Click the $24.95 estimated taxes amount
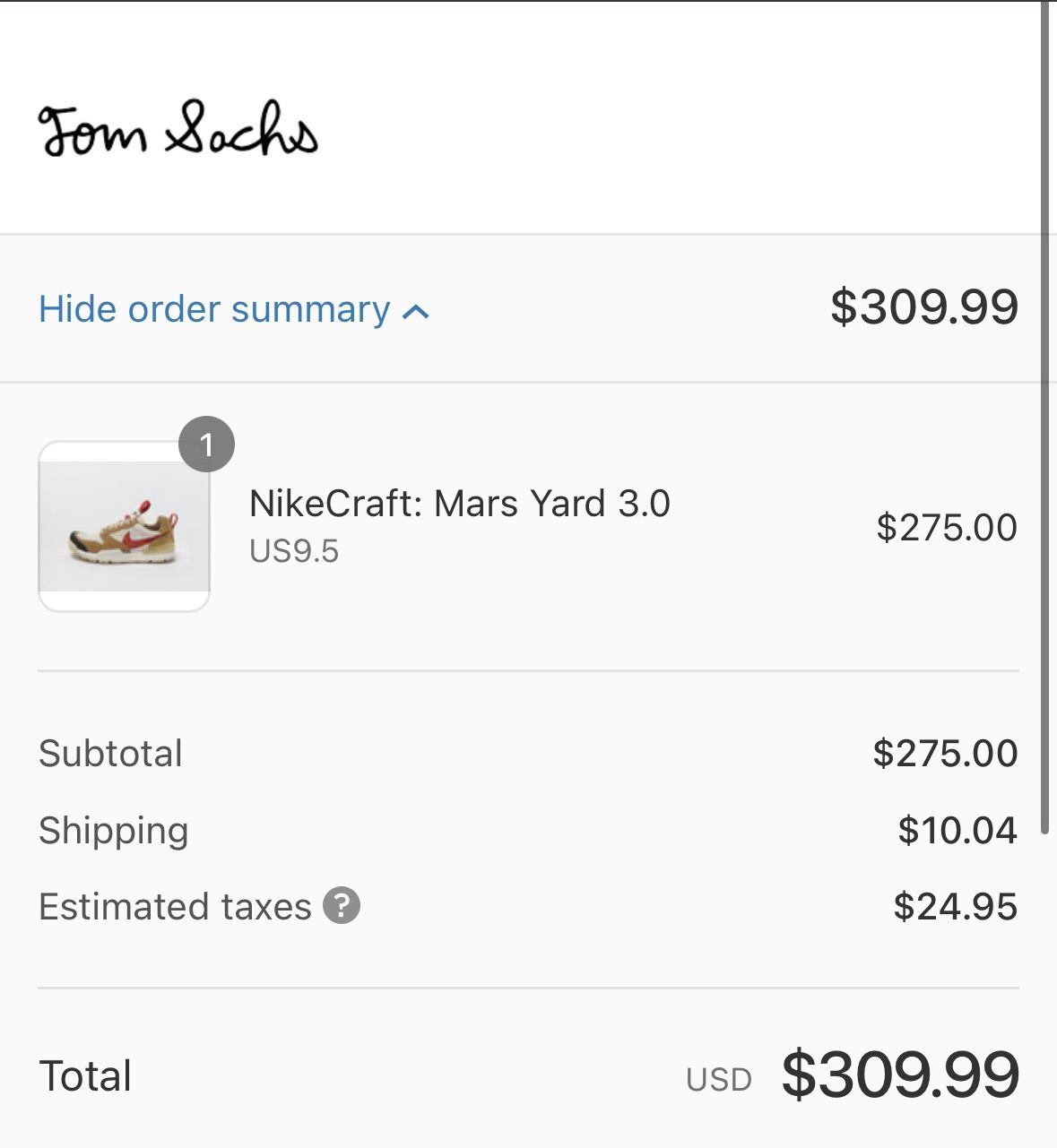The width and height of the screenshot is (1057, 1148). (x=955, y=906)
